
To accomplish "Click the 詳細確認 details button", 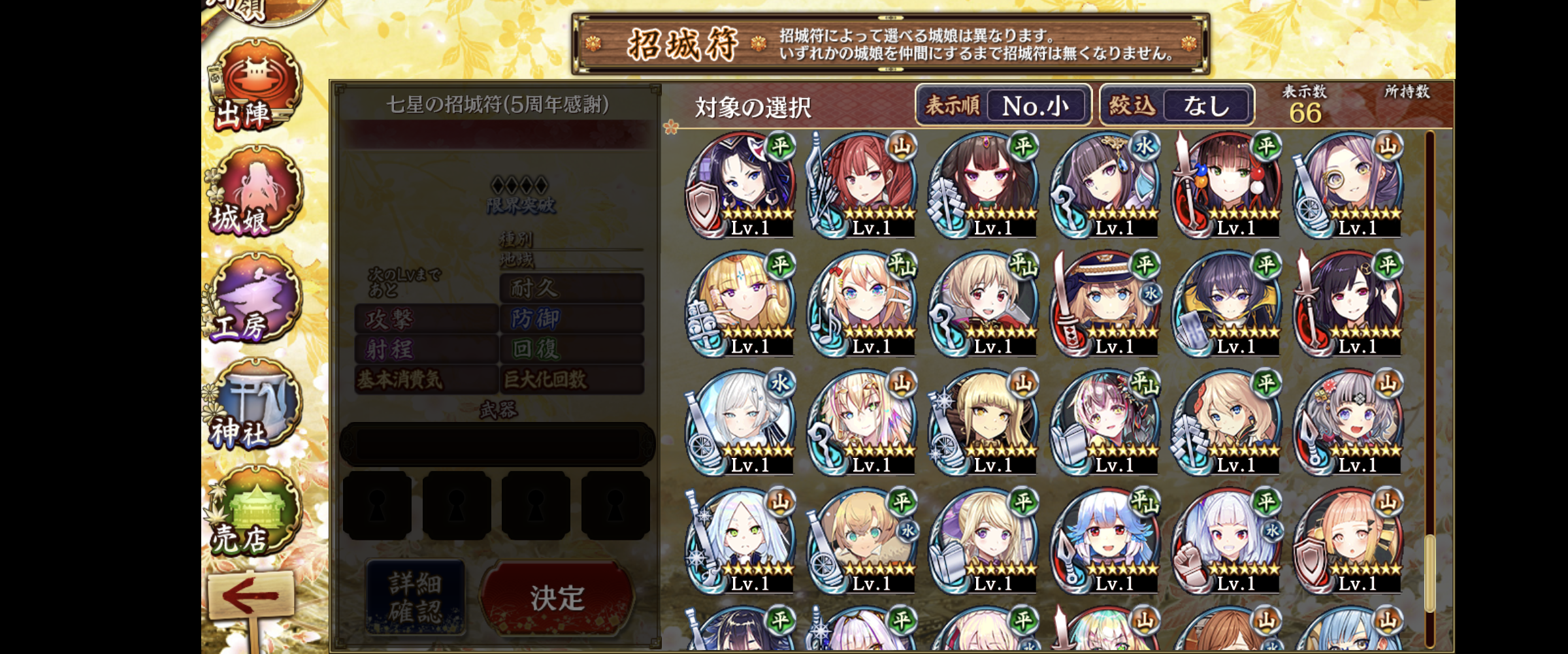I will (416, 597).
